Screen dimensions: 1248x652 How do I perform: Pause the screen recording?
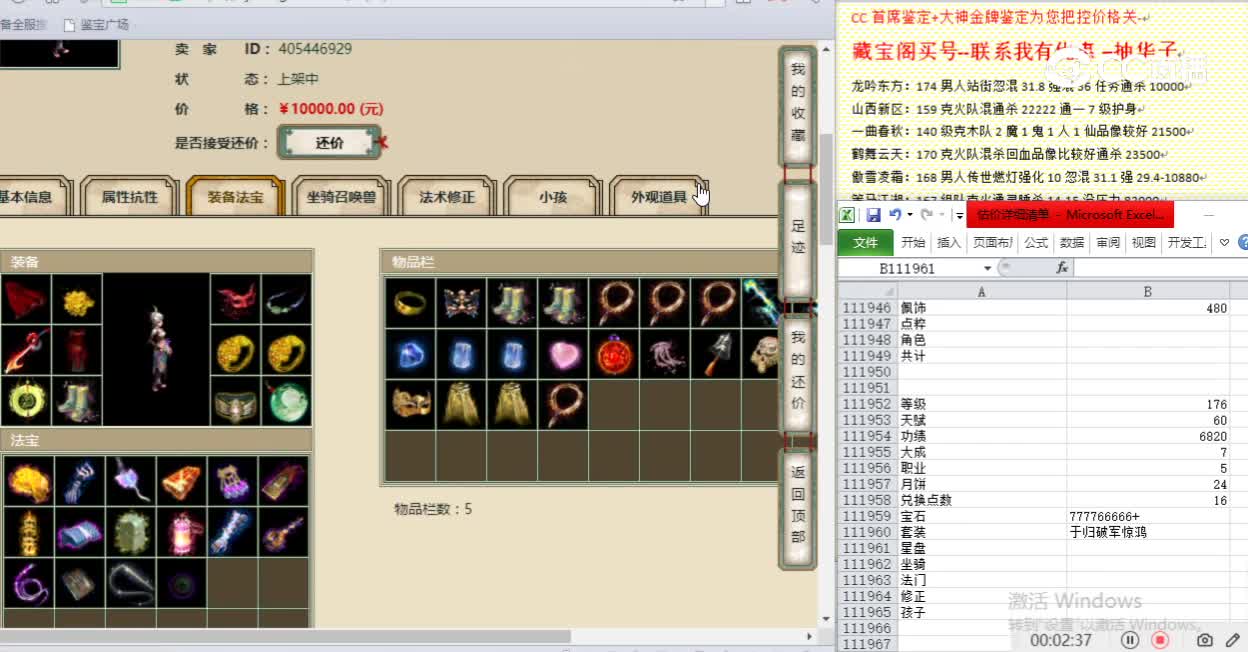click(x=1130, y=639)
